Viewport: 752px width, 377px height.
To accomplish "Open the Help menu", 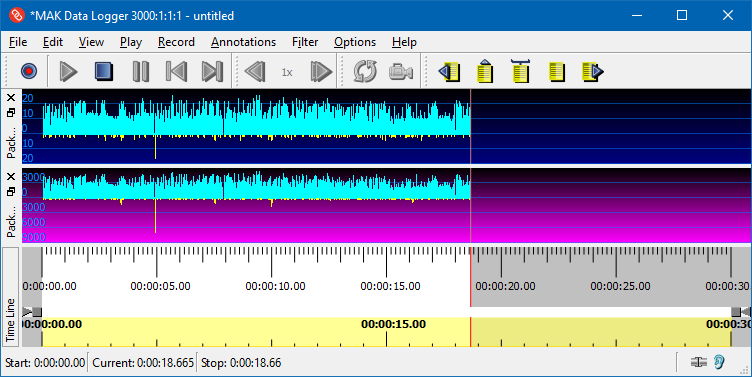I will [x=404, y=42].
